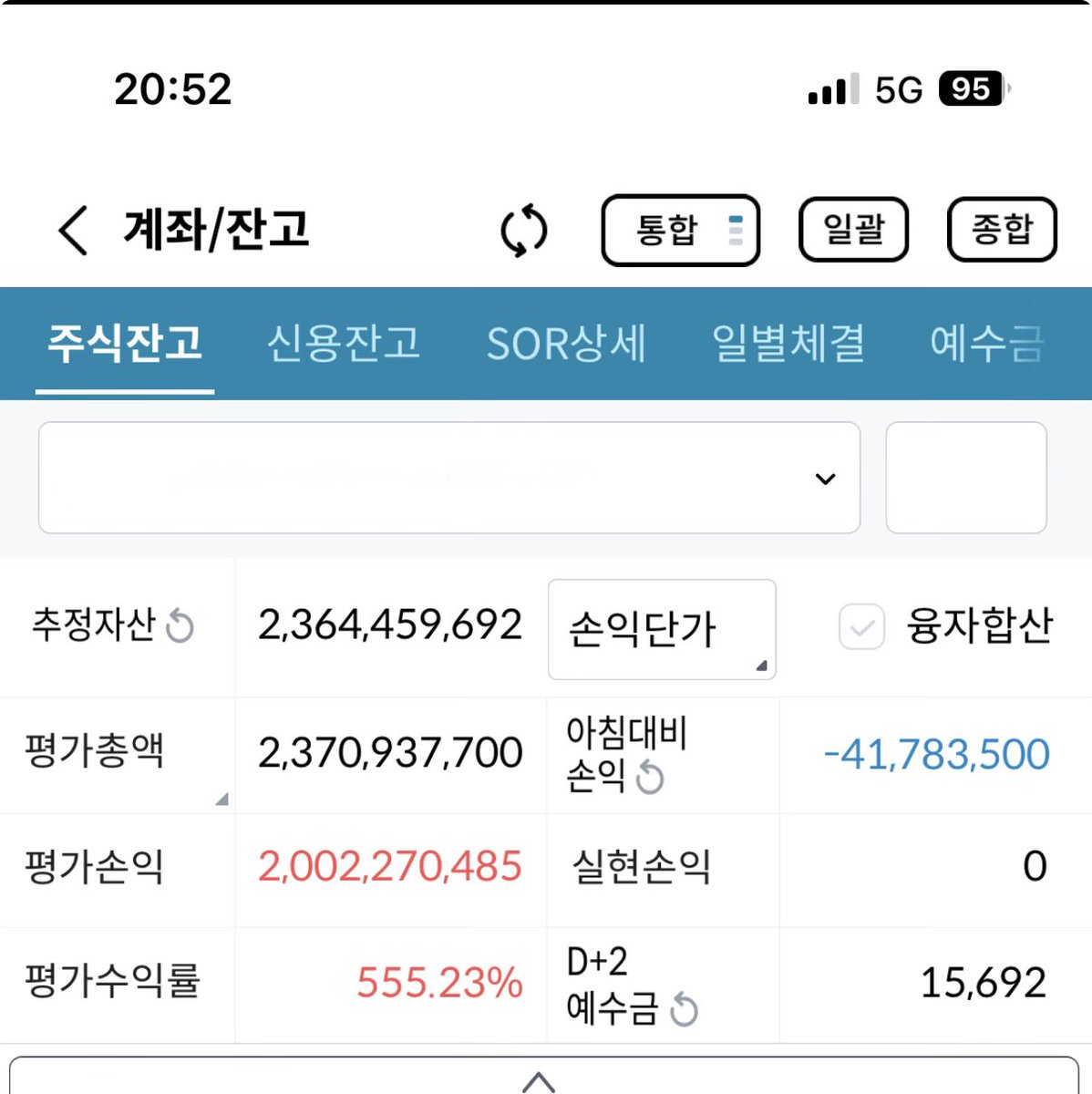Tap the refresh icon in the header bar

[x=523, y=231]
